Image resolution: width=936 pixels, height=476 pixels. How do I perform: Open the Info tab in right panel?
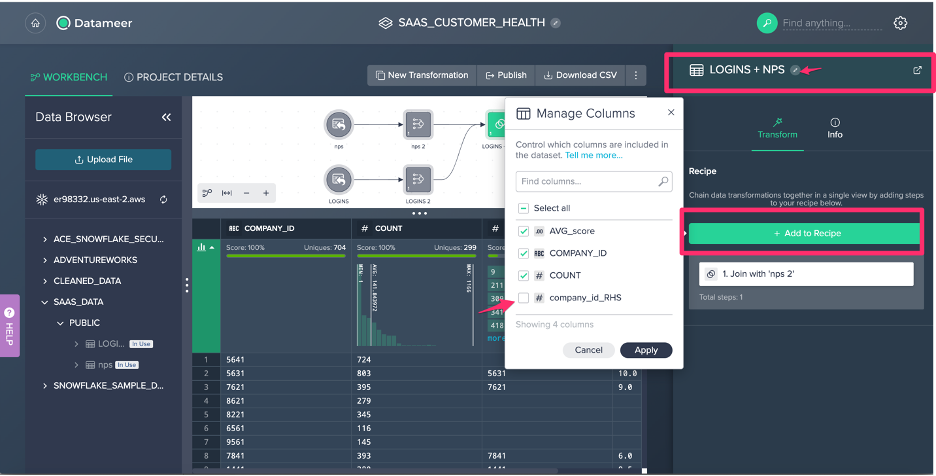click(x=834, y=127)
